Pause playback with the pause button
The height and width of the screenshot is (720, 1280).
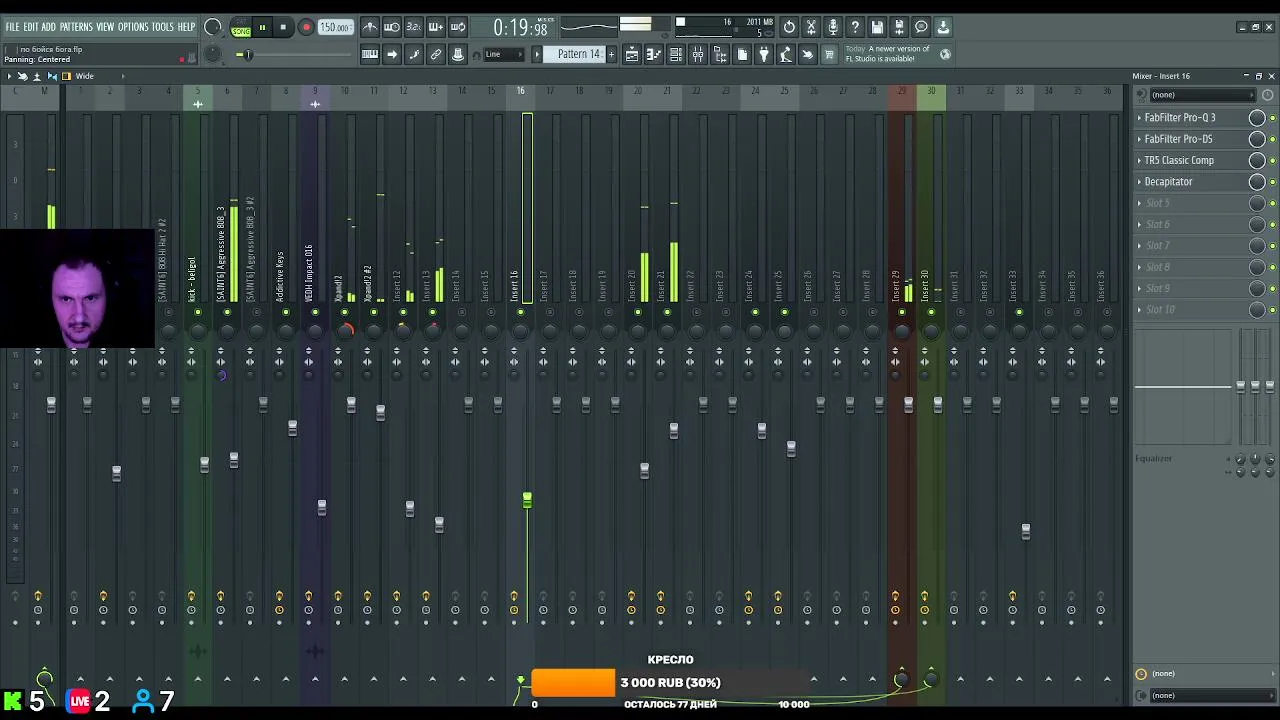pos(262,28)
